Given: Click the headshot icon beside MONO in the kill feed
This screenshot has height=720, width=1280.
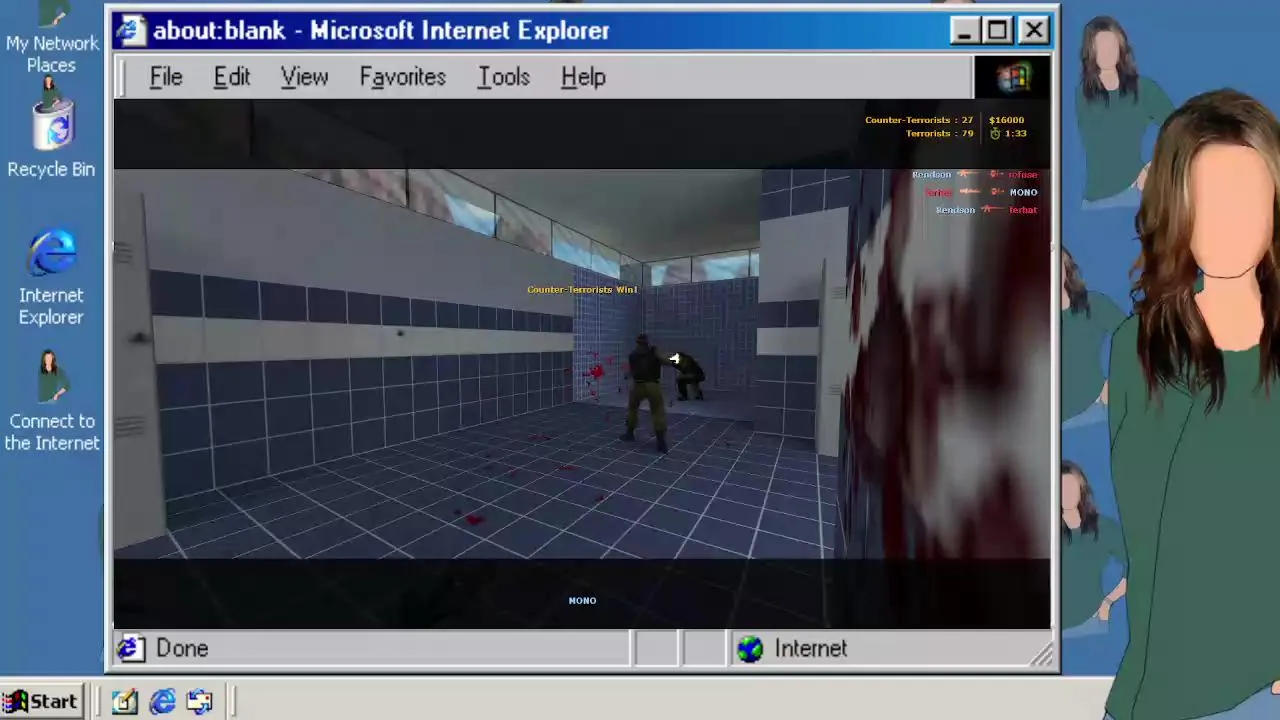Looking at the screenshot, I should tap(997, 192).
